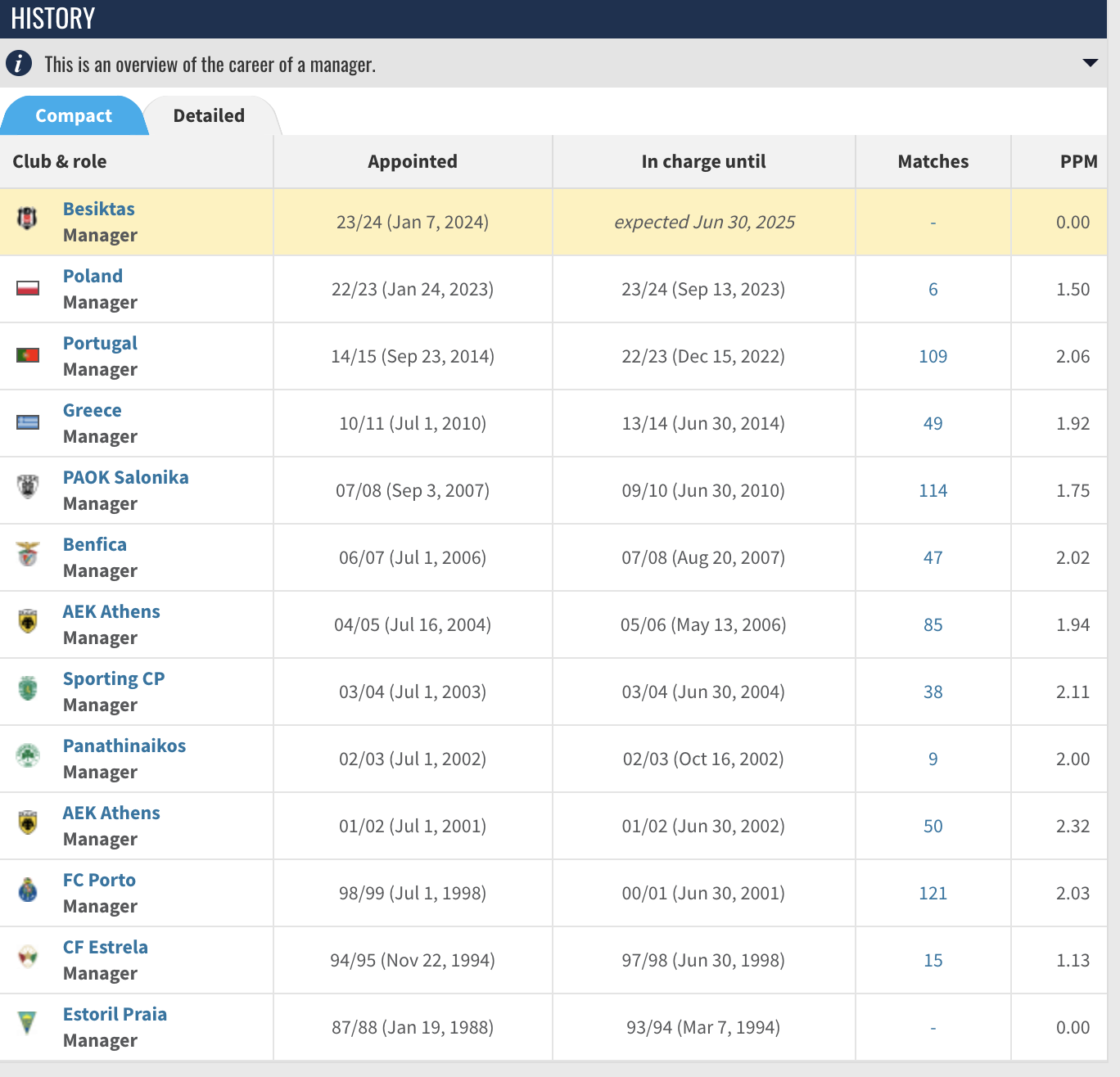
Task: Open the FC Porto link
Action: coord(99,880)
